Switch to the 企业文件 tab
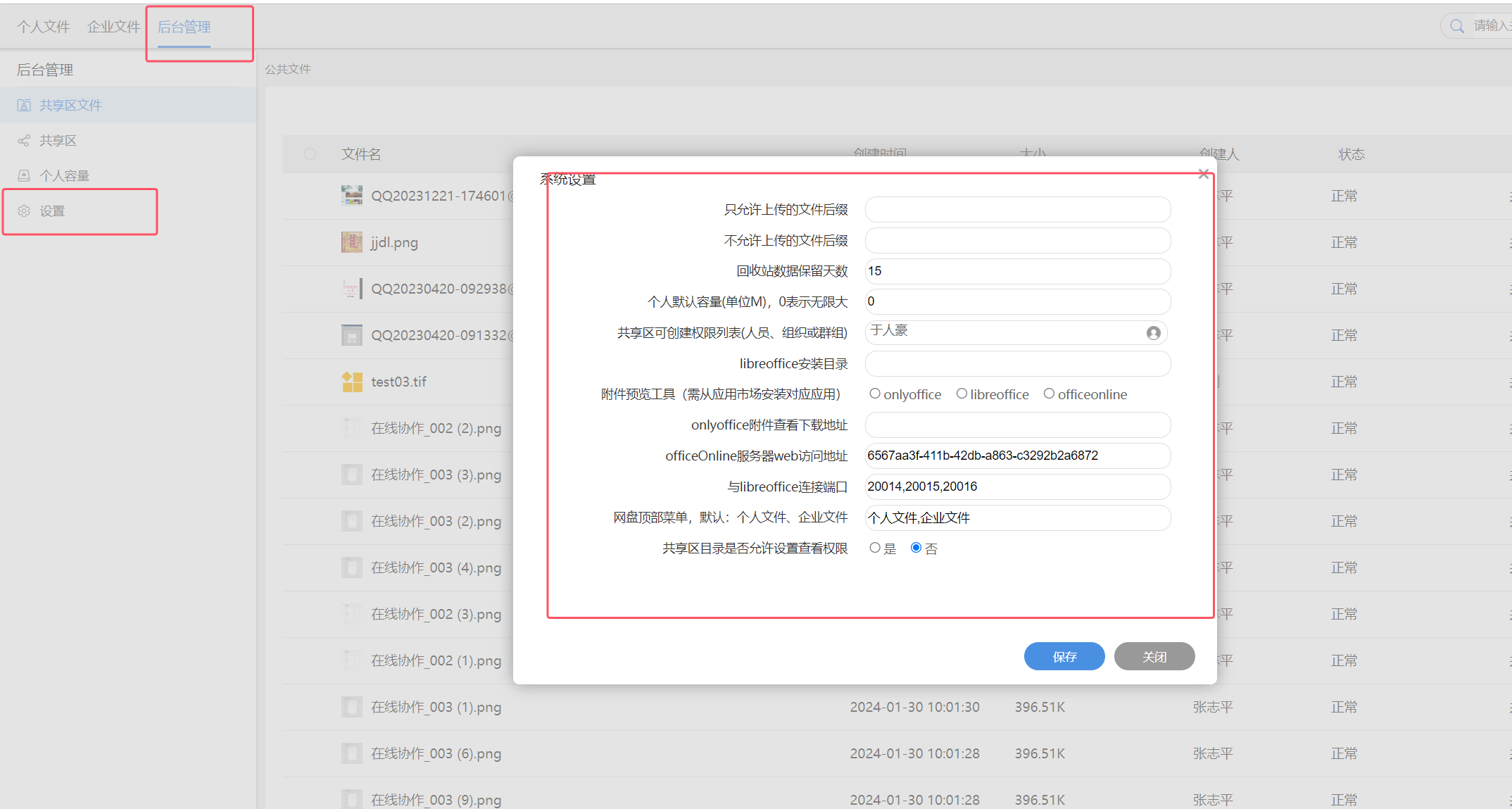 click(113, 27)
